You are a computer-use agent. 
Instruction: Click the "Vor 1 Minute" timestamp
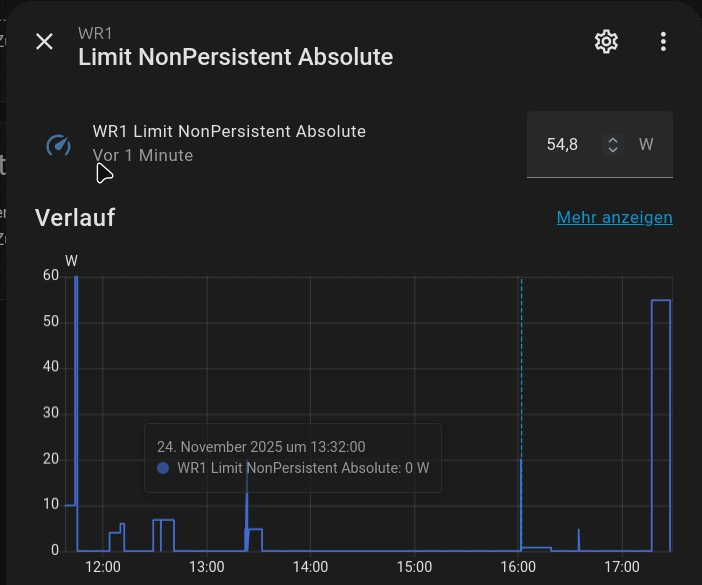point(143,155)
